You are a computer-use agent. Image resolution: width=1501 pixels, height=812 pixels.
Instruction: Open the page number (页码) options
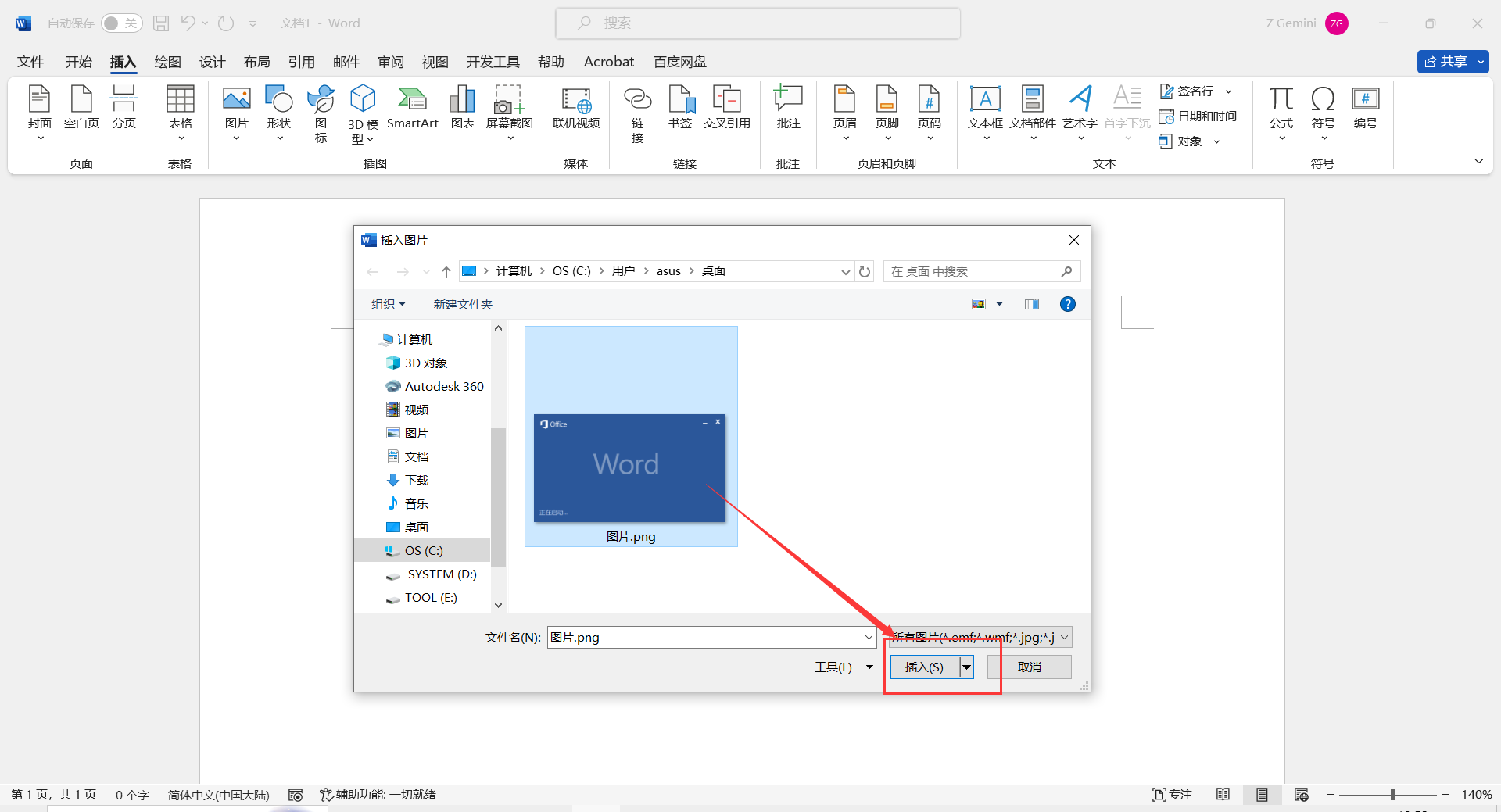point(930,113)
